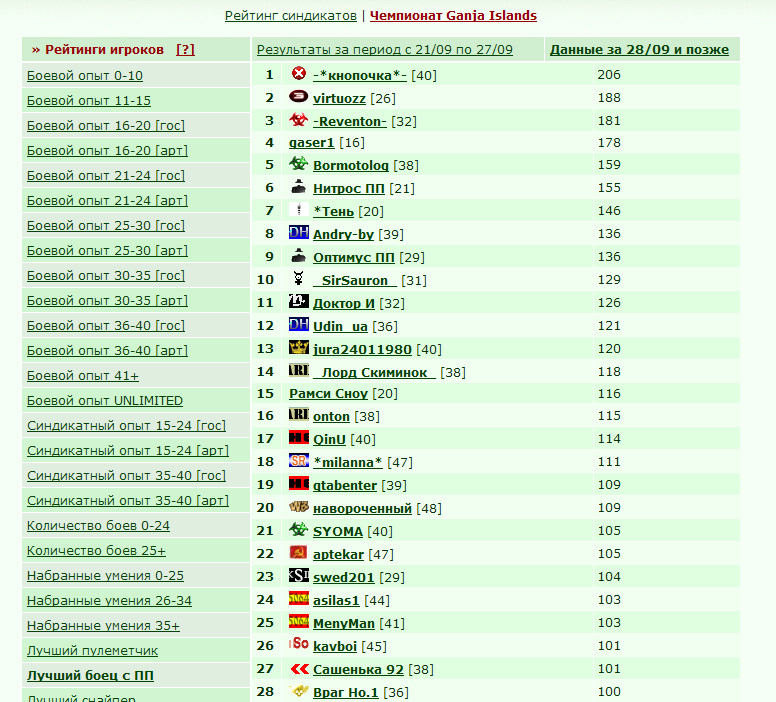776x702 pixels.
Task: Click the red syndicate icon next to gtabenter
Action: click(x=298, y=483)
